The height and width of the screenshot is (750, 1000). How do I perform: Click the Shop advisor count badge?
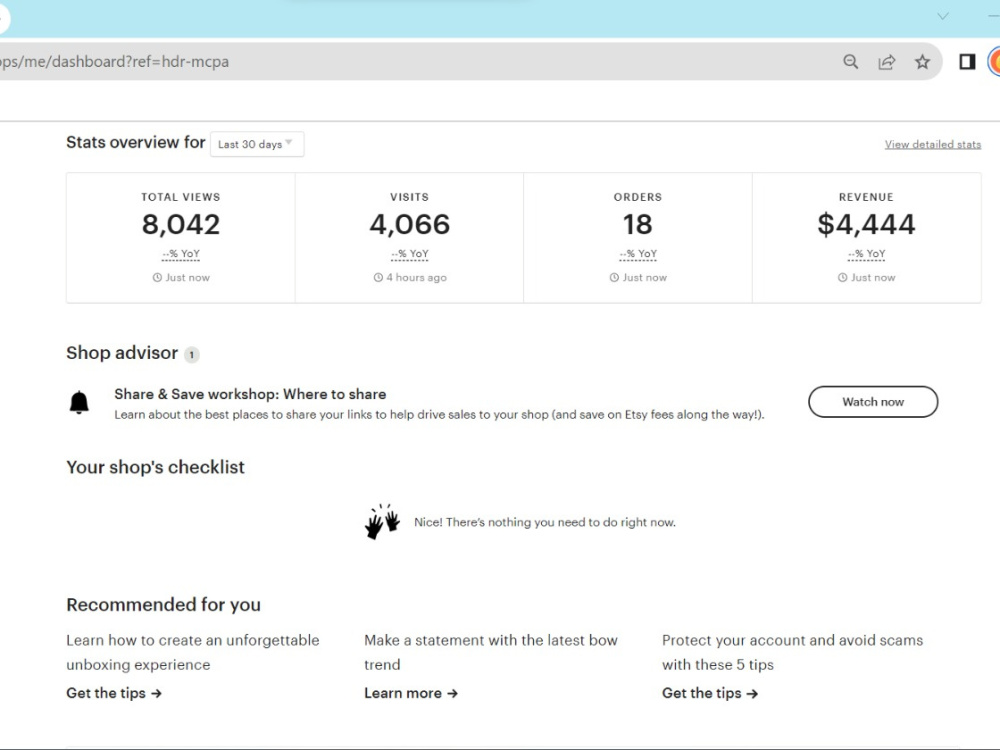coord(191,355)
